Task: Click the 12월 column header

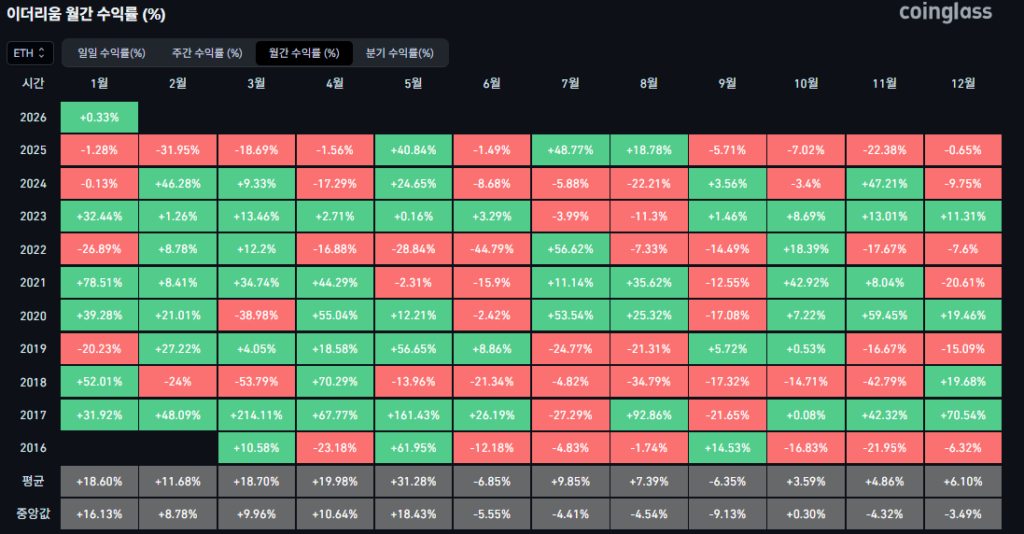Action: pyautogui.click(x=963, y=84)
